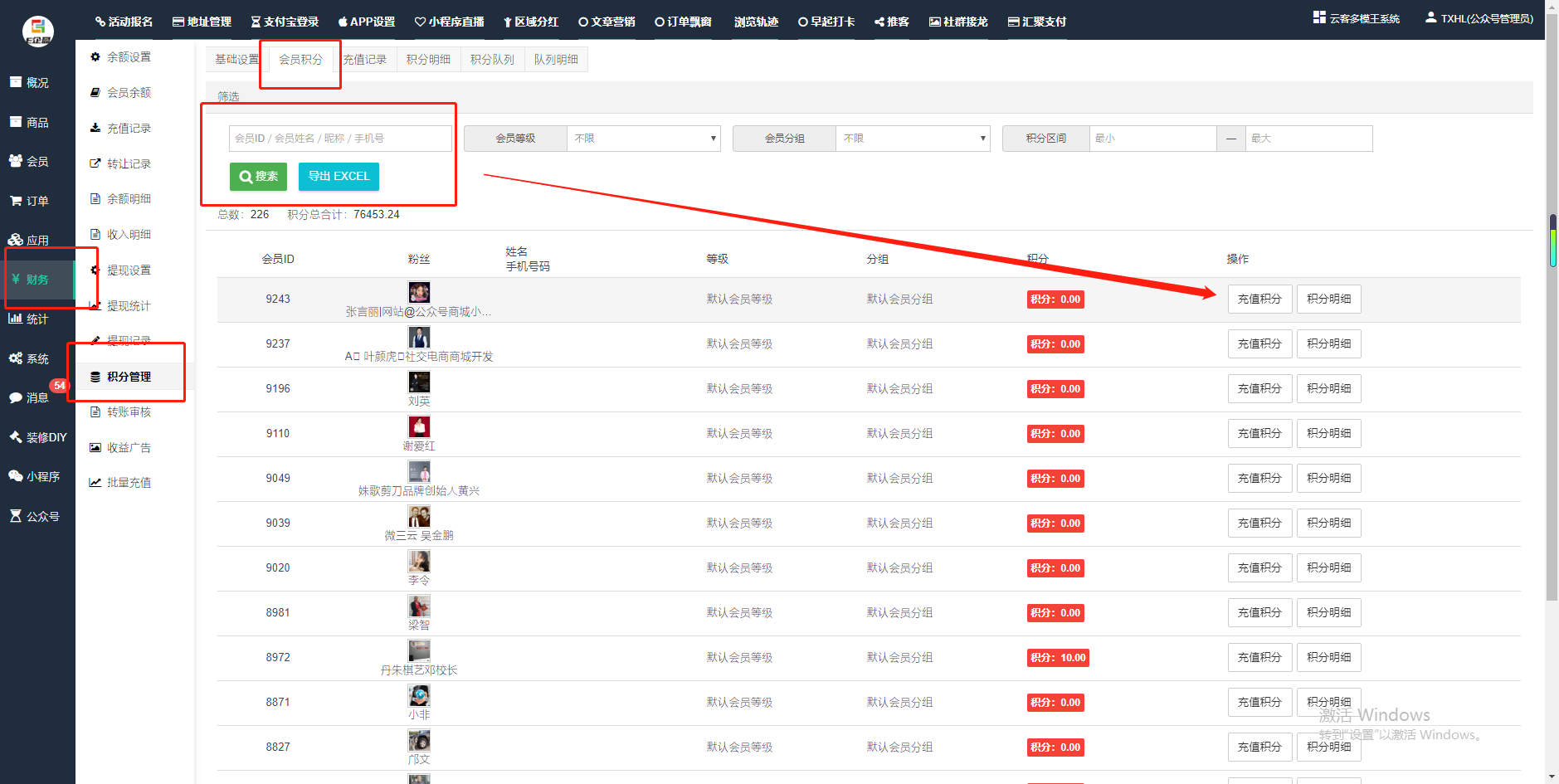This screenshot has height=784, width=1559.
Task: Click member 9196 刘英 avatar thumbnail
Action: click(419, 382)
